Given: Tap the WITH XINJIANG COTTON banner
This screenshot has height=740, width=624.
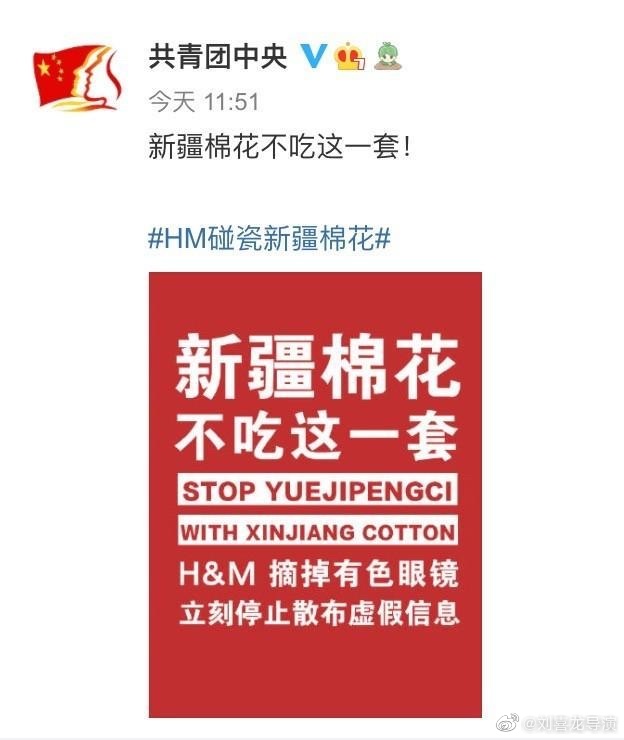Looking at the screenshot, I should tap(318, 531).
